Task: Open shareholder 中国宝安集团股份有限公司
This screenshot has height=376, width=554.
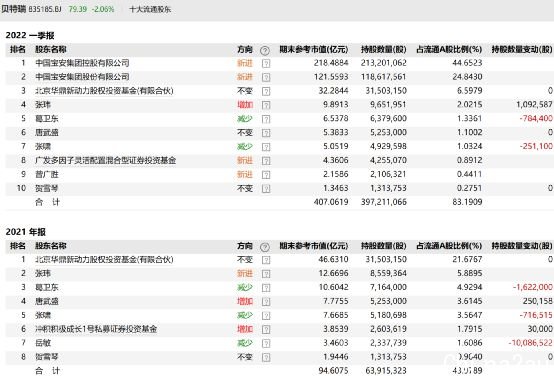Action: click(82, 77)
